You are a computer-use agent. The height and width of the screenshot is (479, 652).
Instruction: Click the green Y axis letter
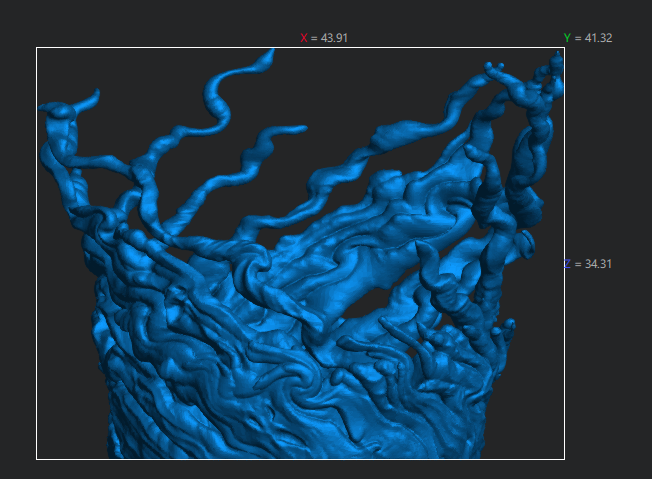[567, 38]
